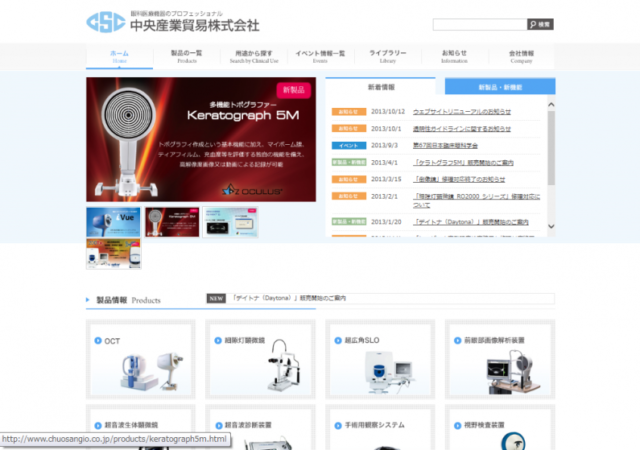Click the search button with magnifier
Viewport: 640px width, 450px height.
coord(540,25)
